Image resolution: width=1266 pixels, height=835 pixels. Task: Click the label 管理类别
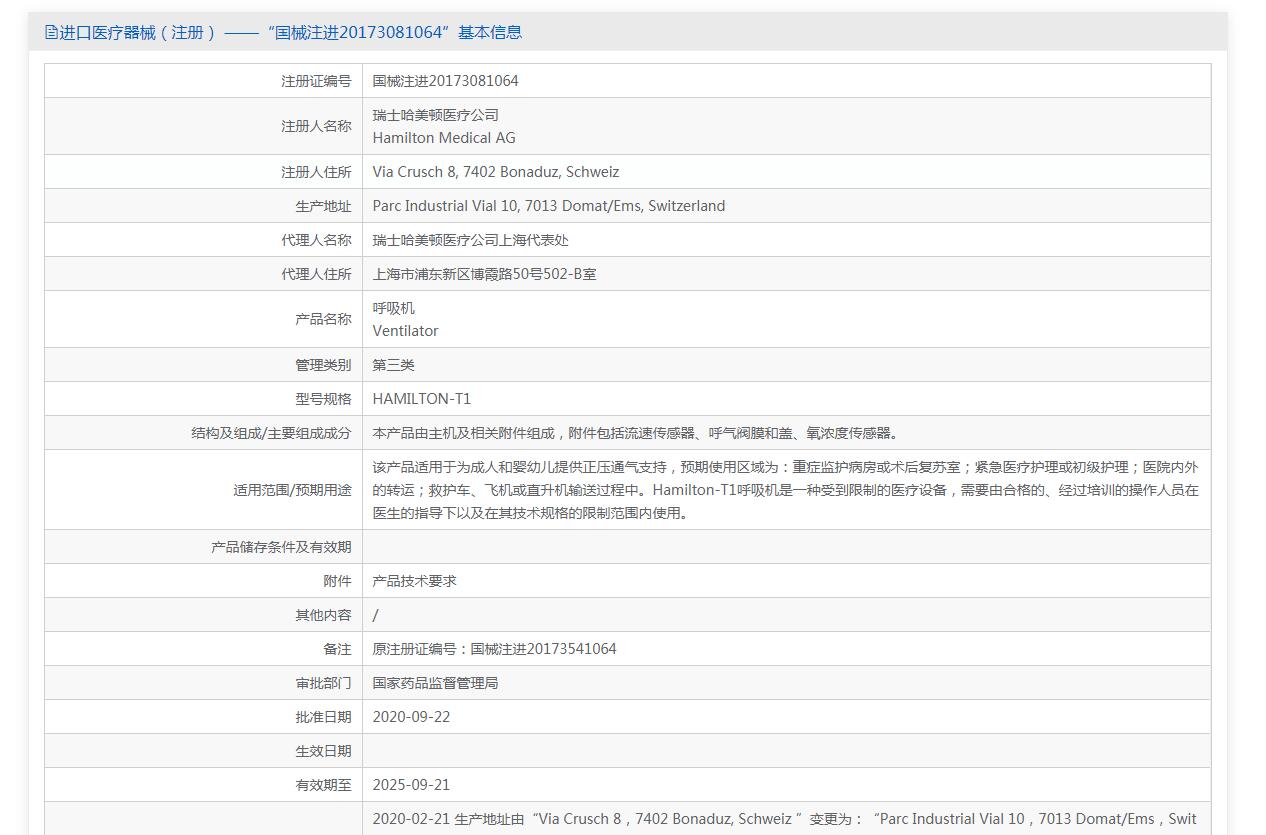(x=323, y=365)
